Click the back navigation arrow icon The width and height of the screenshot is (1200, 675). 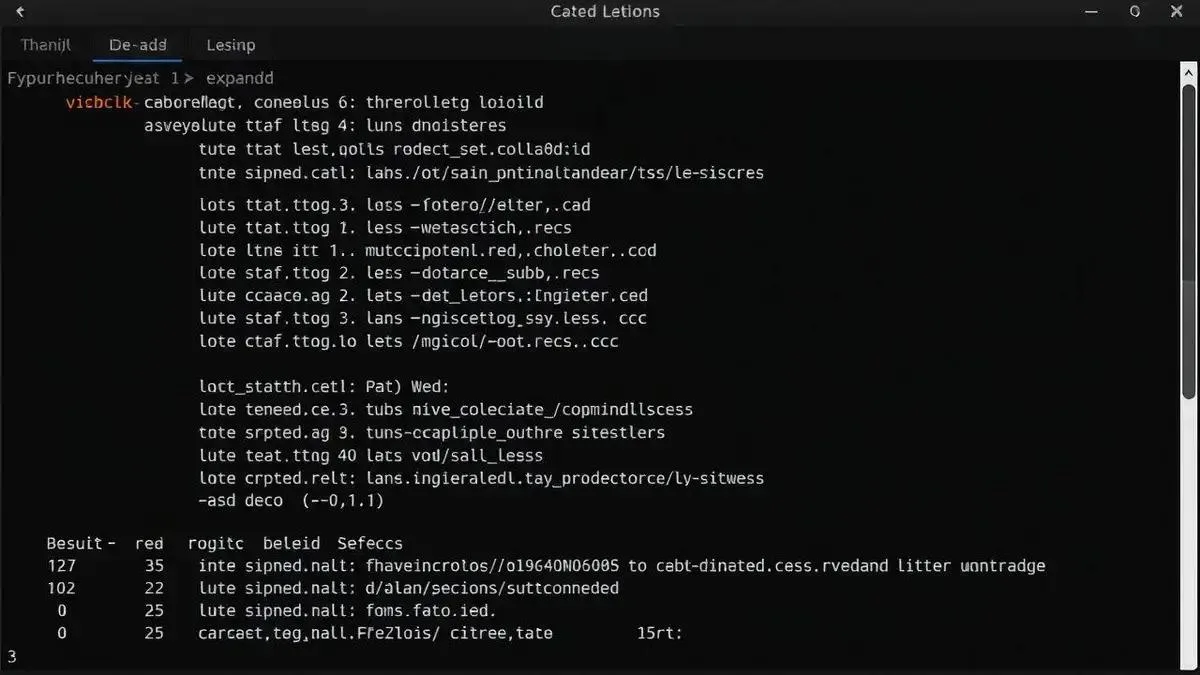pos(20,11)
